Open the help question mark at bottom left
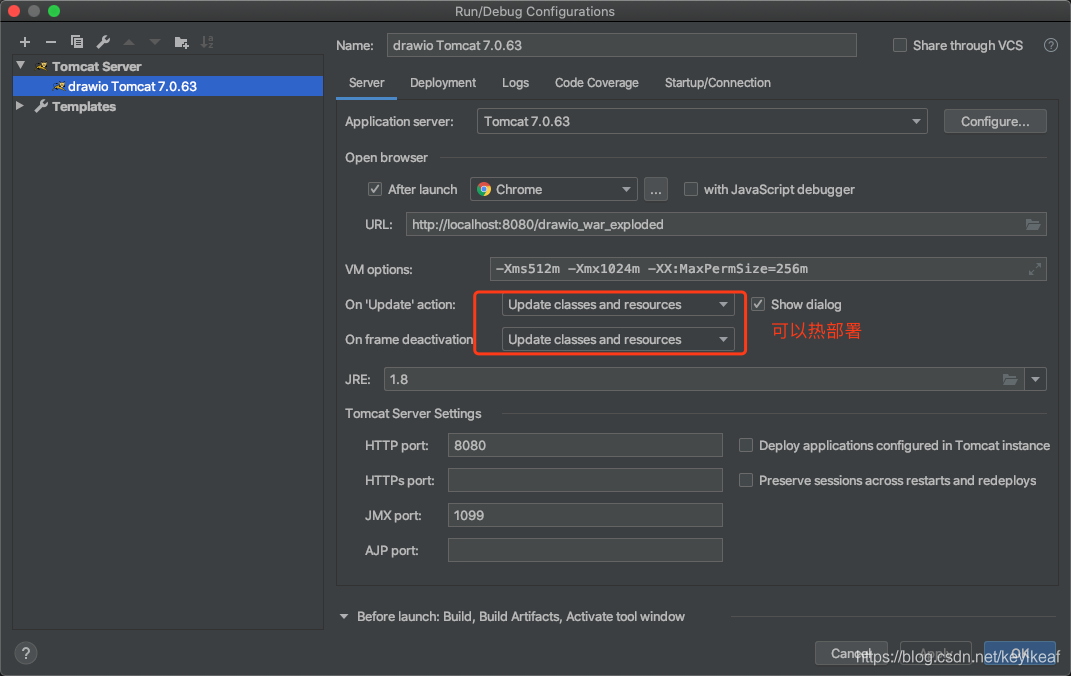The width and height of the screenshot is (1071, 676). pos(26,653)
